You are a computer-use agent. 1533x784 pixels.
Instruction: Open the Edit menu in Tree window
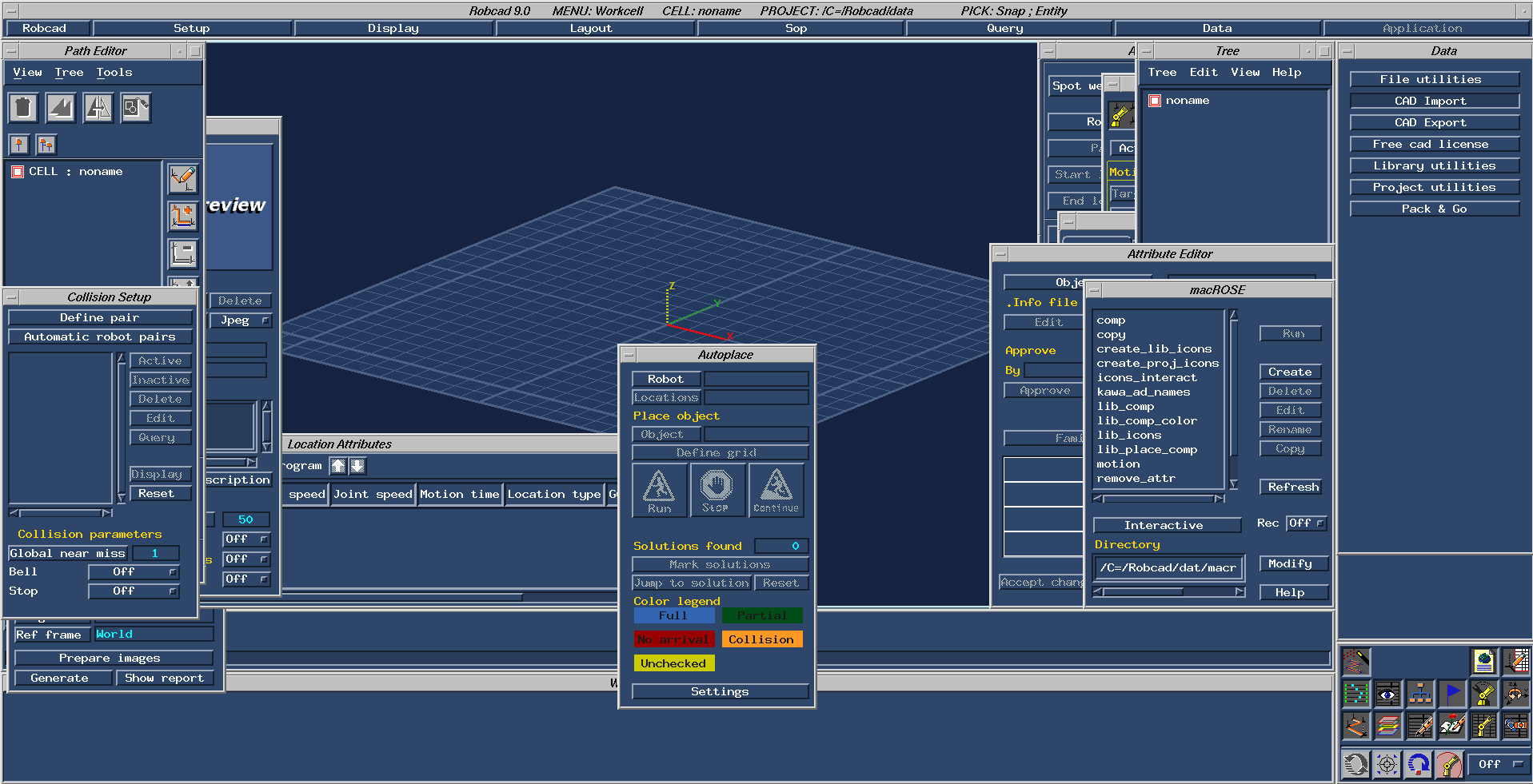pos(1204,72)
